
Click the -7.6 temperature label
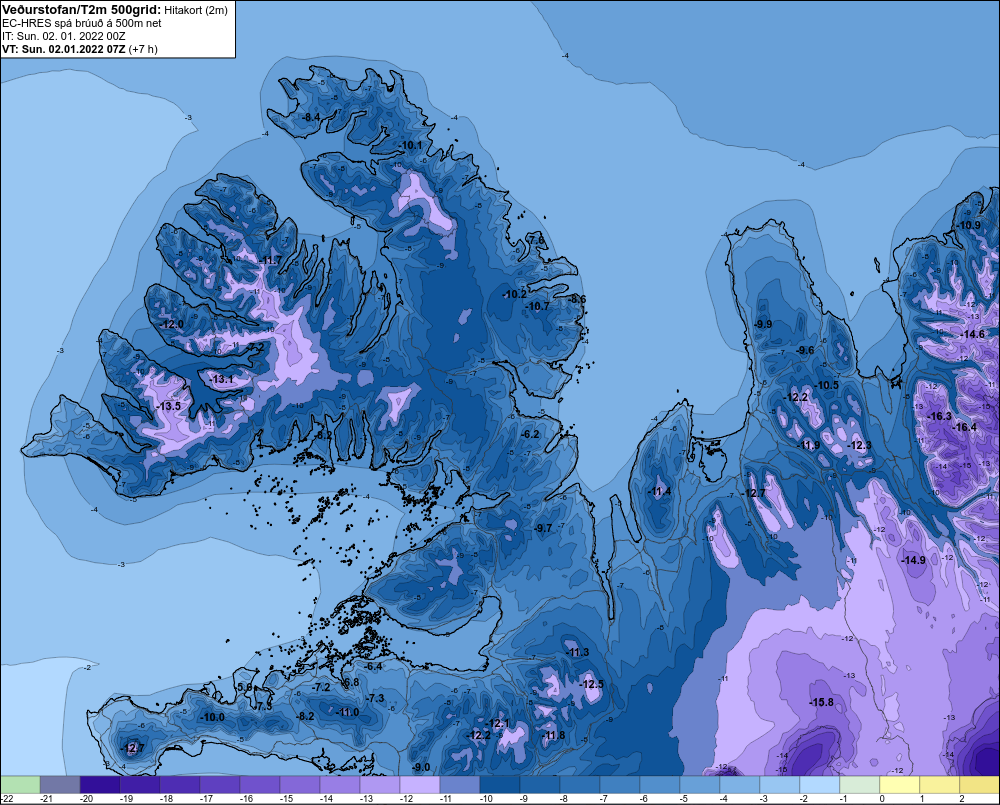pos(536,240)
